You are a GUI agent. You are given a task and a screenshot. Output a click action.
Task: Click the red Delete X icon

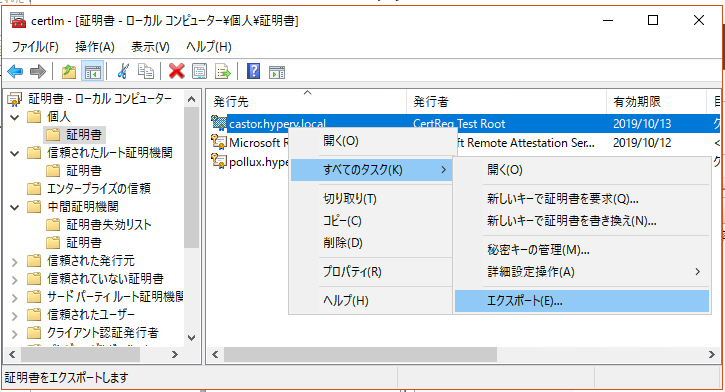click(177, 71)
